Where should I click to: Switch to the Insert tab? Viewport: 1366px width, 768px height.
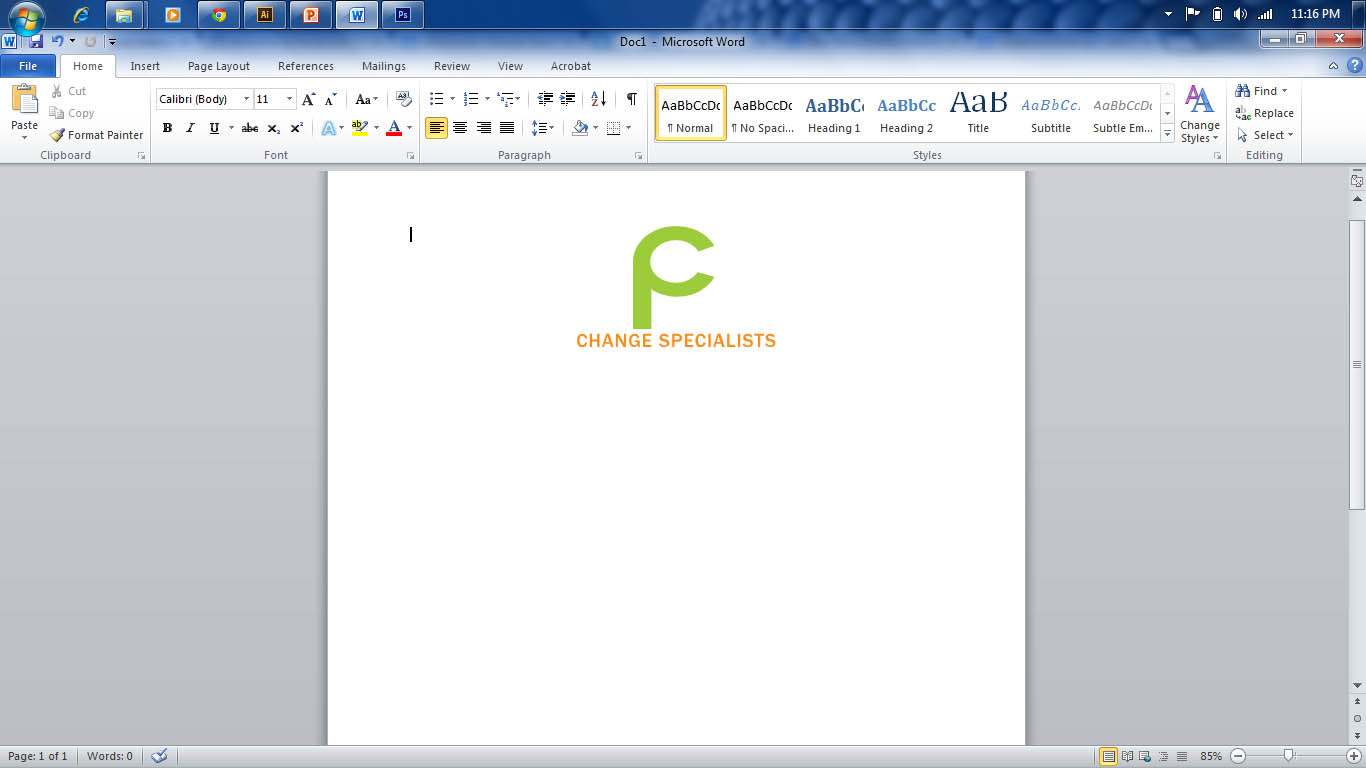pyautogui.click(x=145, y=66)
